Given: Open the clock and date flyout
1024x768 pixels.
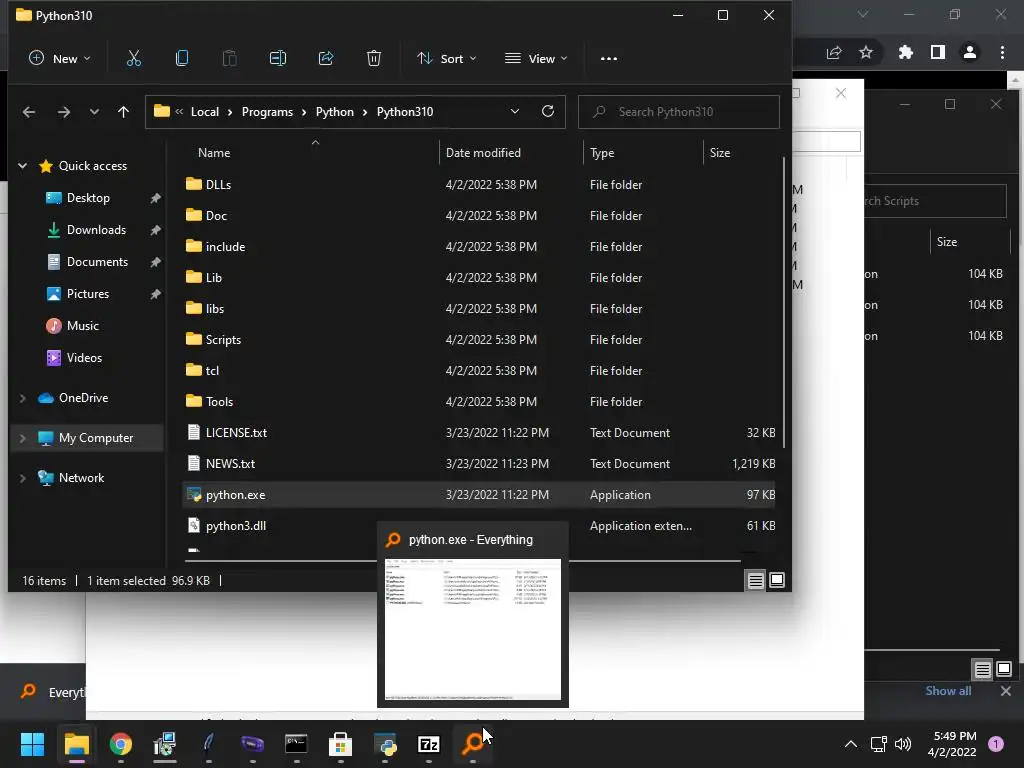Looking at the screenshot, I should 952,744.
